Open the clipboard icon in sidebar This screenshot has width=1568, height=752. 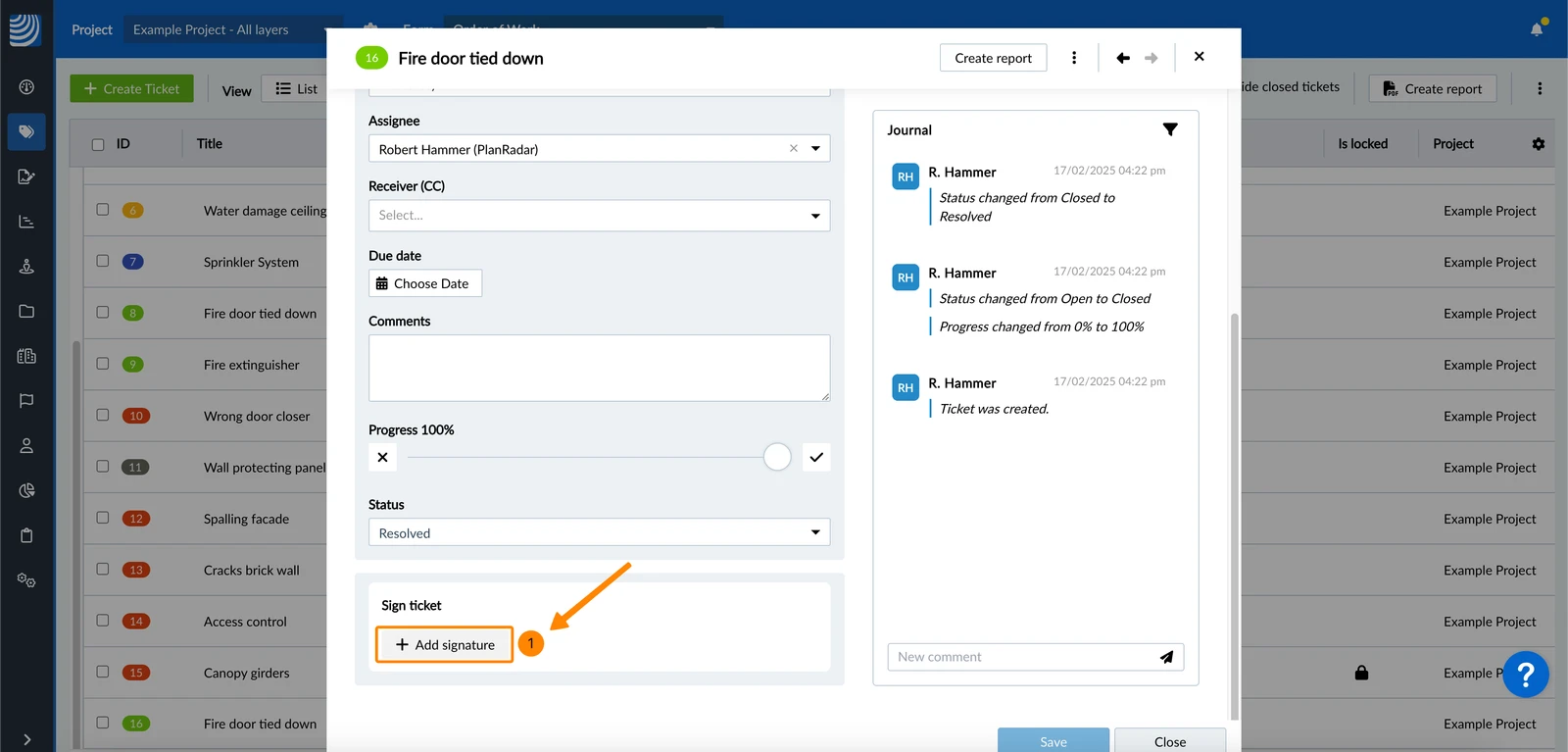pyautogui.click(x=26, y=535)
